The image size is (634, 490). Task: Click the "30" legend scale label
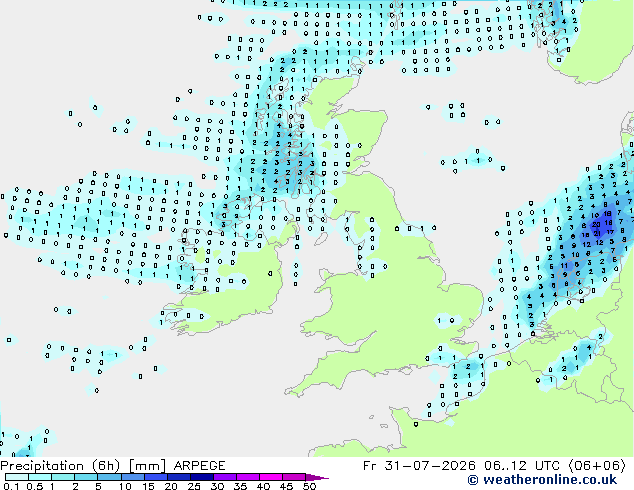pos(218,486)
